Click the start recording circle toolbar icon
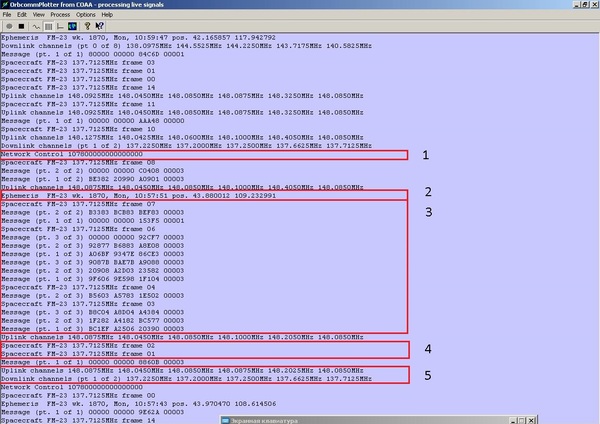The image size is (600, 424). pos(9,26)
